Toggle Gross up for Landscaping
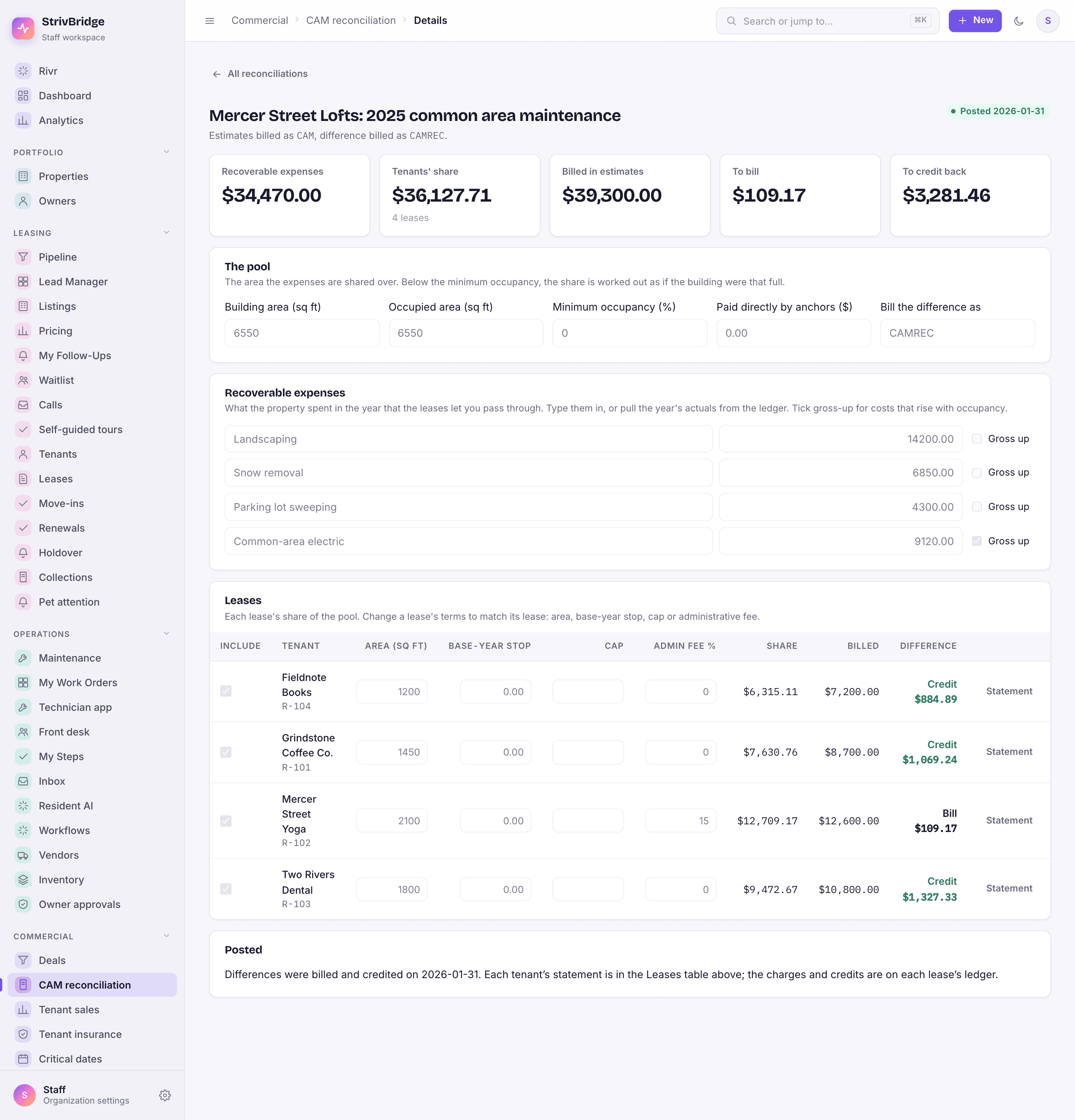Screen dimensions: 1075x1120 coord(977,439)
